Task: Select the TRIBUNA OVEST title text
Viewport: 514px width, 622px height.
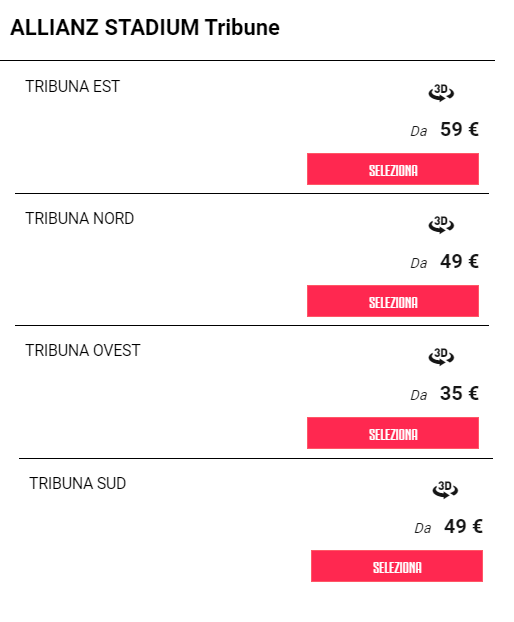Action: (83, 351)
